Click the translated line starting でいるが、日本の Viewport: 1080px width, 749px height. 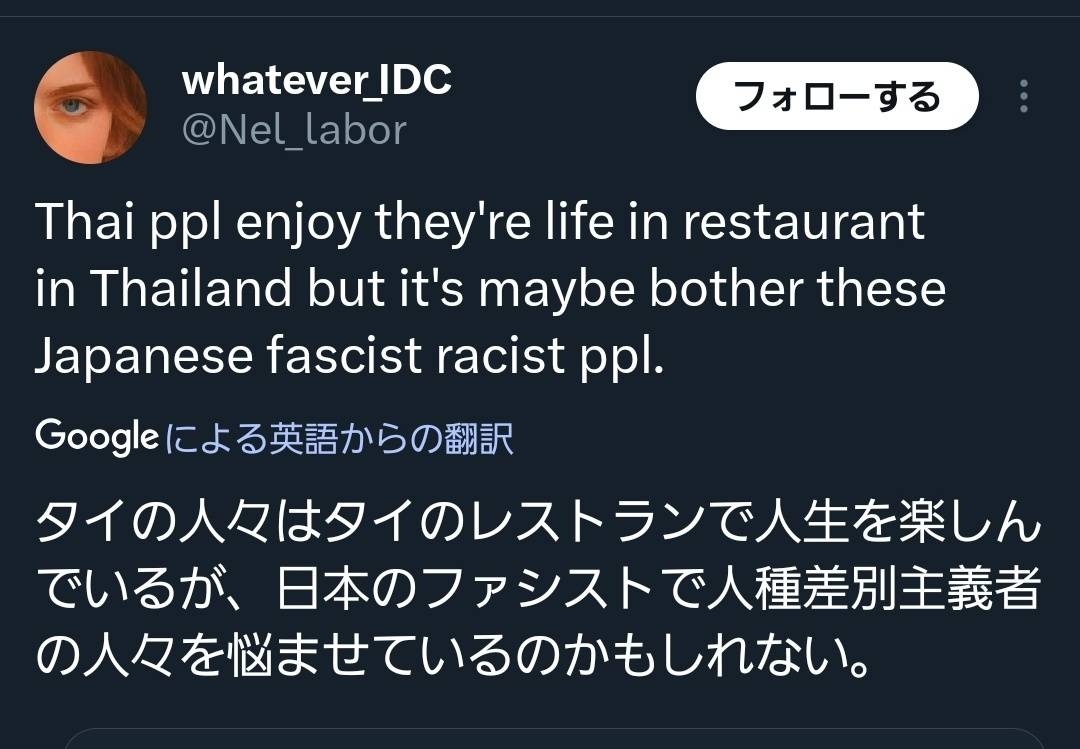tap(538, 593)
